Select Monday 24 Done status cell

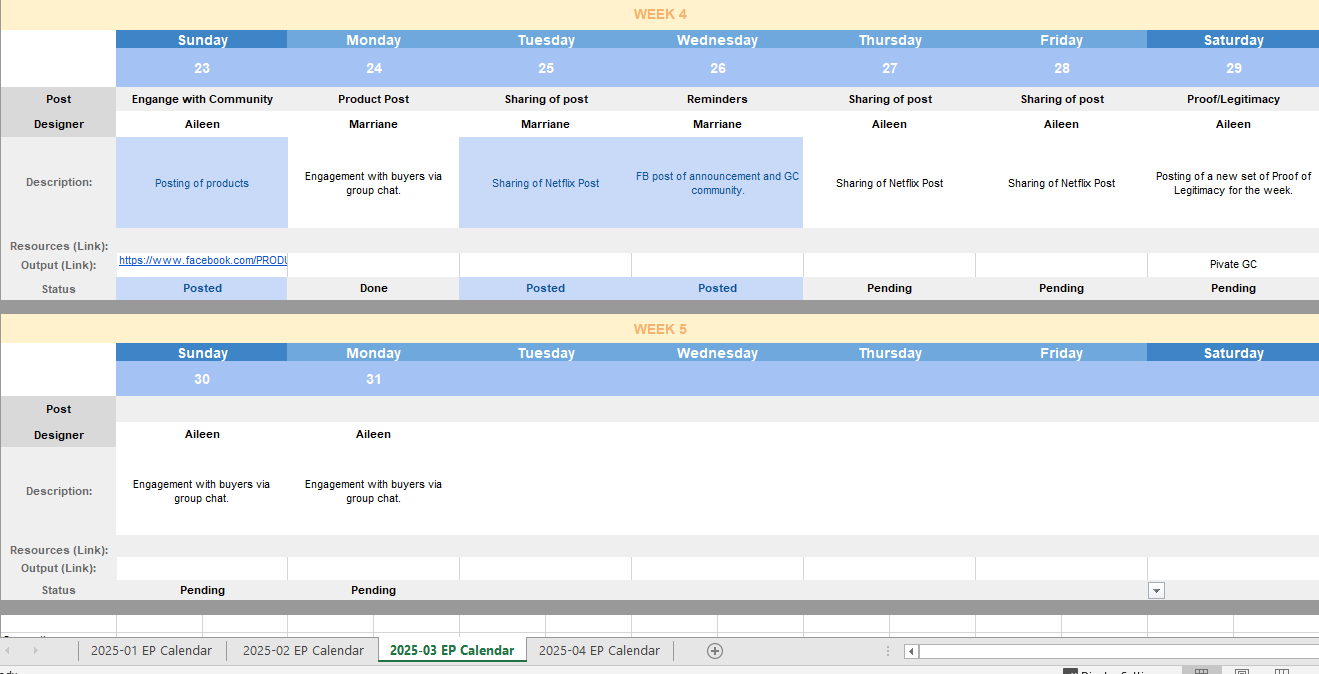click(x=373, y=289)
